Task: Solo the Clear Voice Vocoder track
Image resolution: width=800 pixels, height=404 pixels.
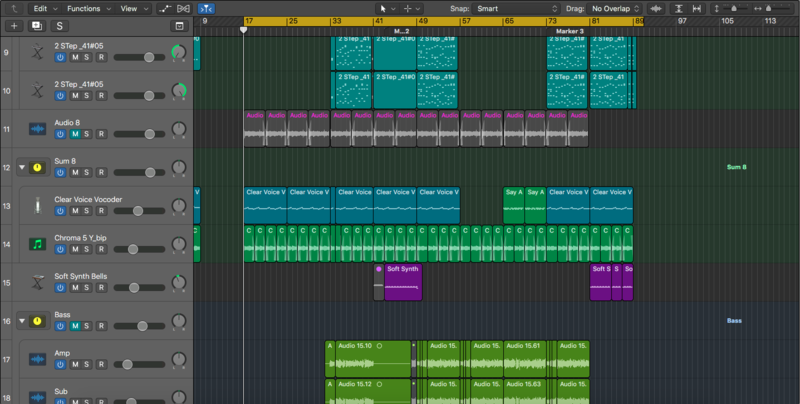Action: pyautogui.click(x=87, y=211)
